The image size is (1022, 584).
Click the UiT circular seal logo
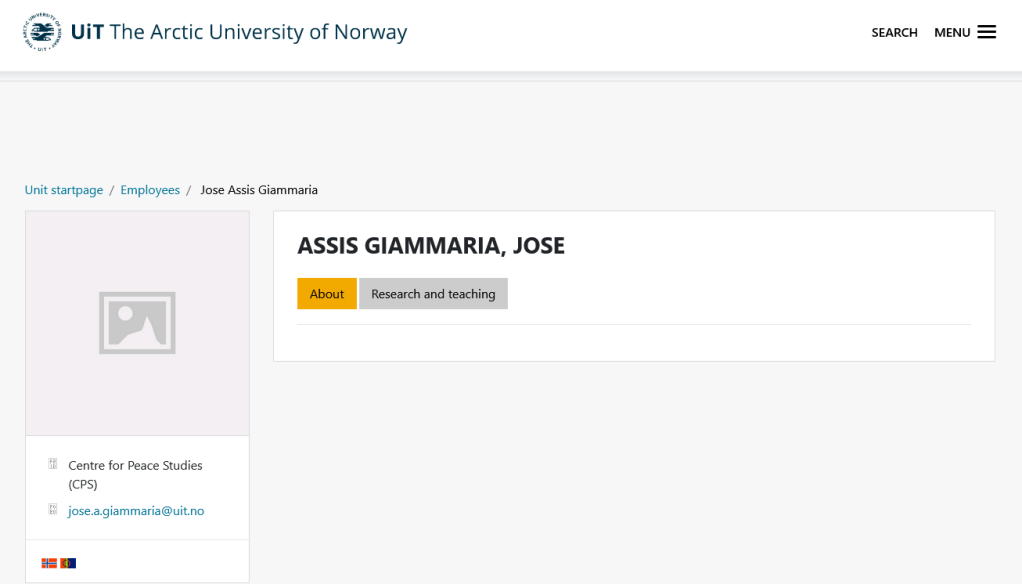coord(43,32)
